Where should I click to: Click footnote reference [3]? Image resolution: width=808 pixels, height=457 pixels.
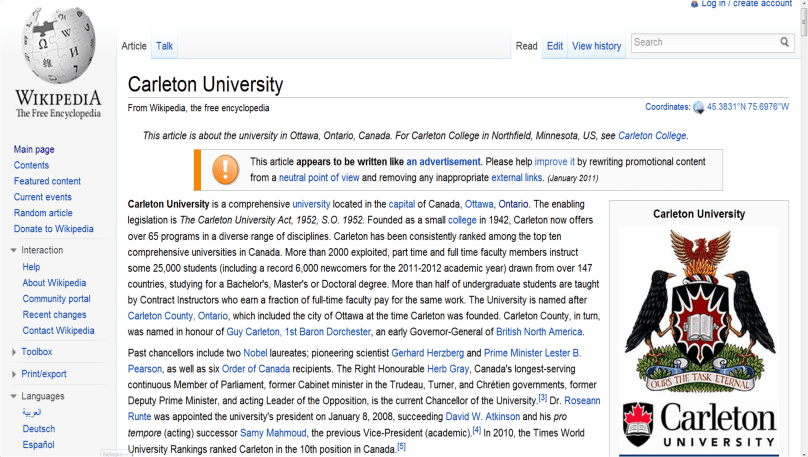pos(543,398)
